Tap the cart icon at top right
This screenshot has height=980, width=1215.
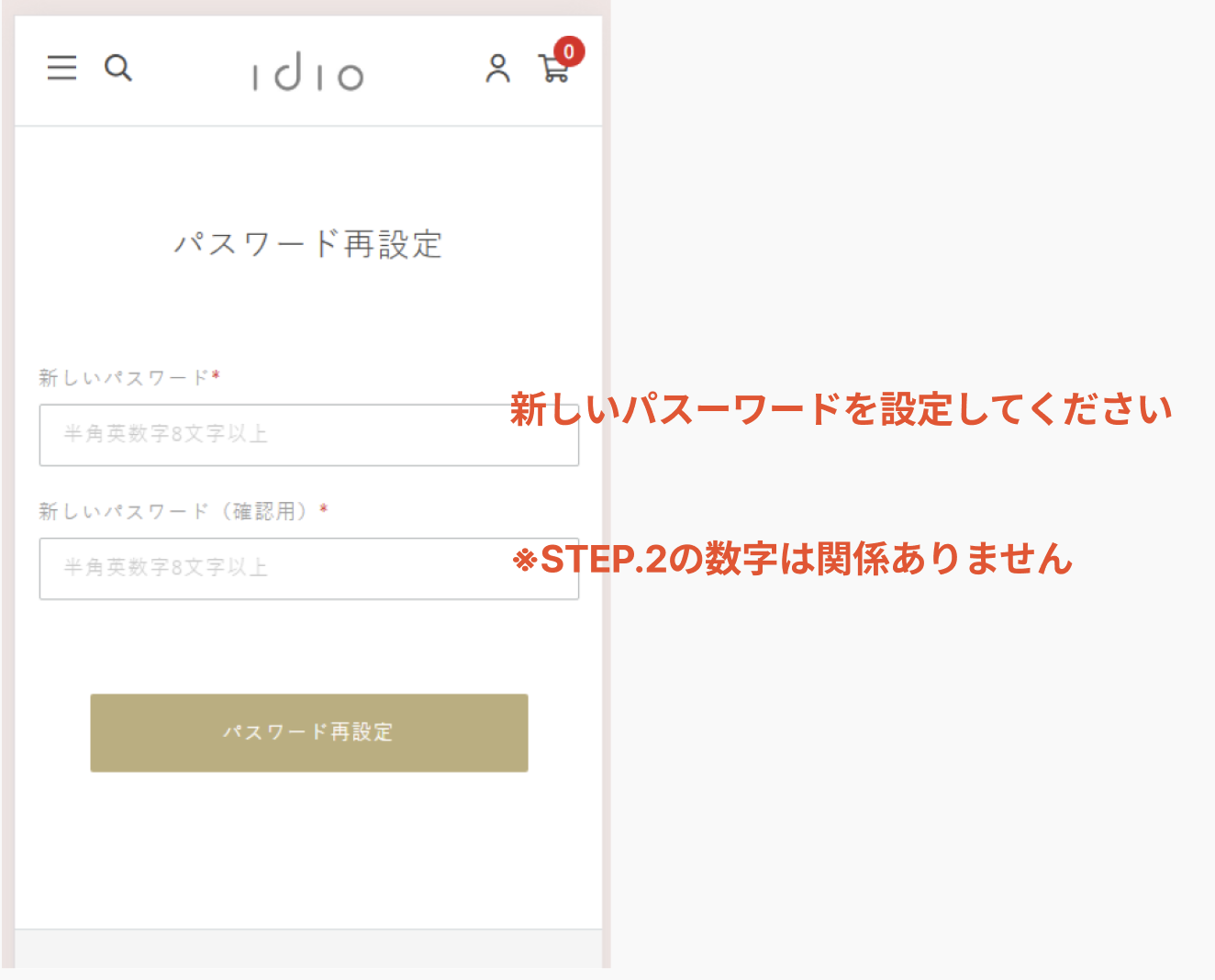point(554,72)
